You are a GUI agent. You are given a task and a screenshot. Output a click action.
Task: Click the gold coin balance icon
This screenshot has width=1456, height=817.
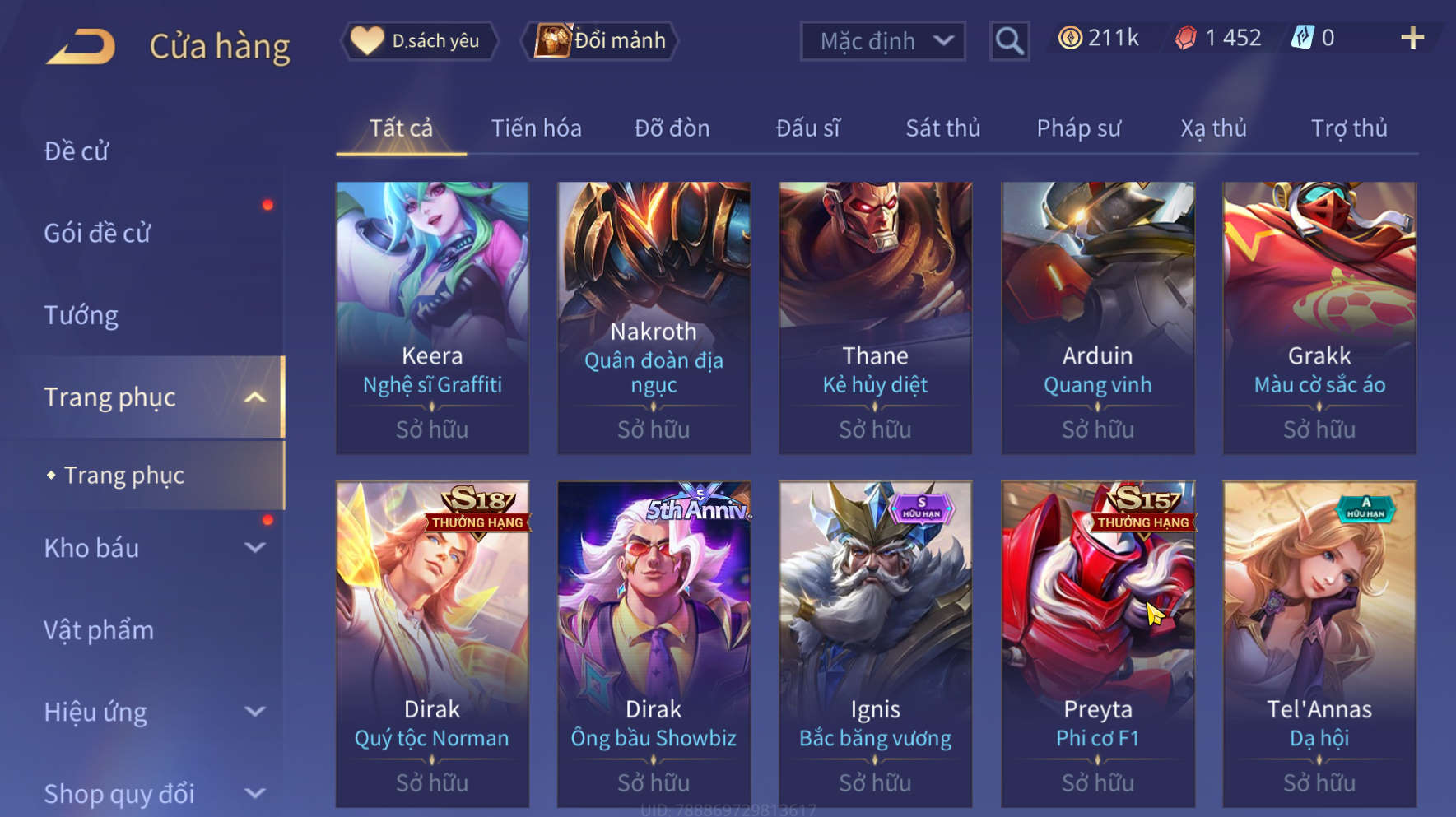1070,38
